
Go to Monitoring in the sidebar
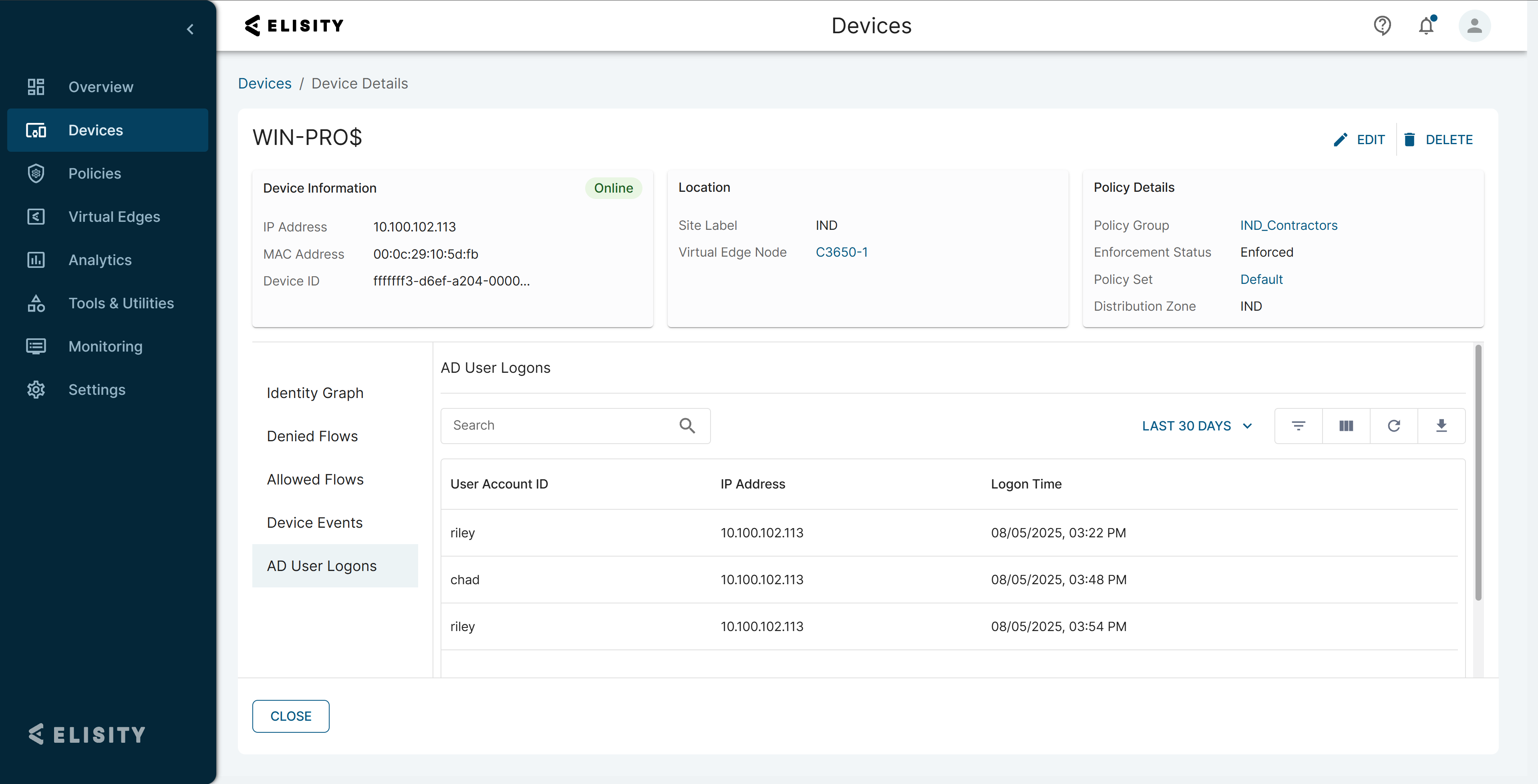[106, 346]
